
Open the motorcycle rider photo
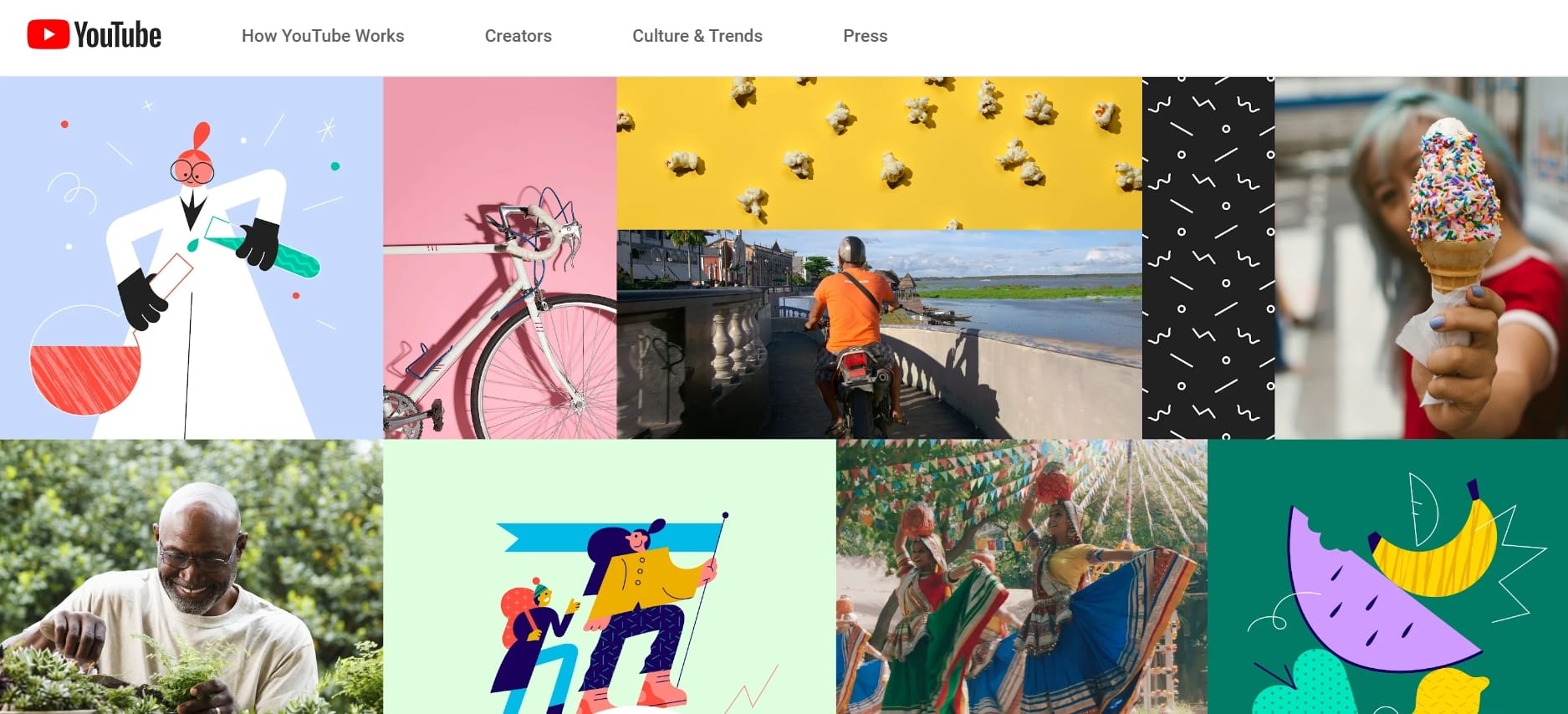coord(879,334)
